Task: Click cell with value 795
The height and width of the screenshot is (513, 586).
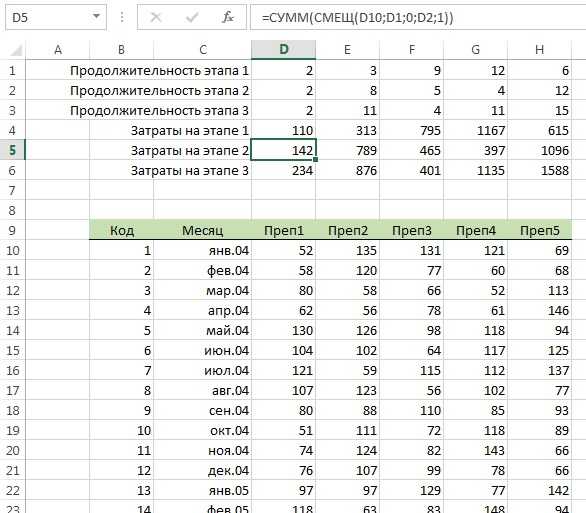Action: (411, 130)
